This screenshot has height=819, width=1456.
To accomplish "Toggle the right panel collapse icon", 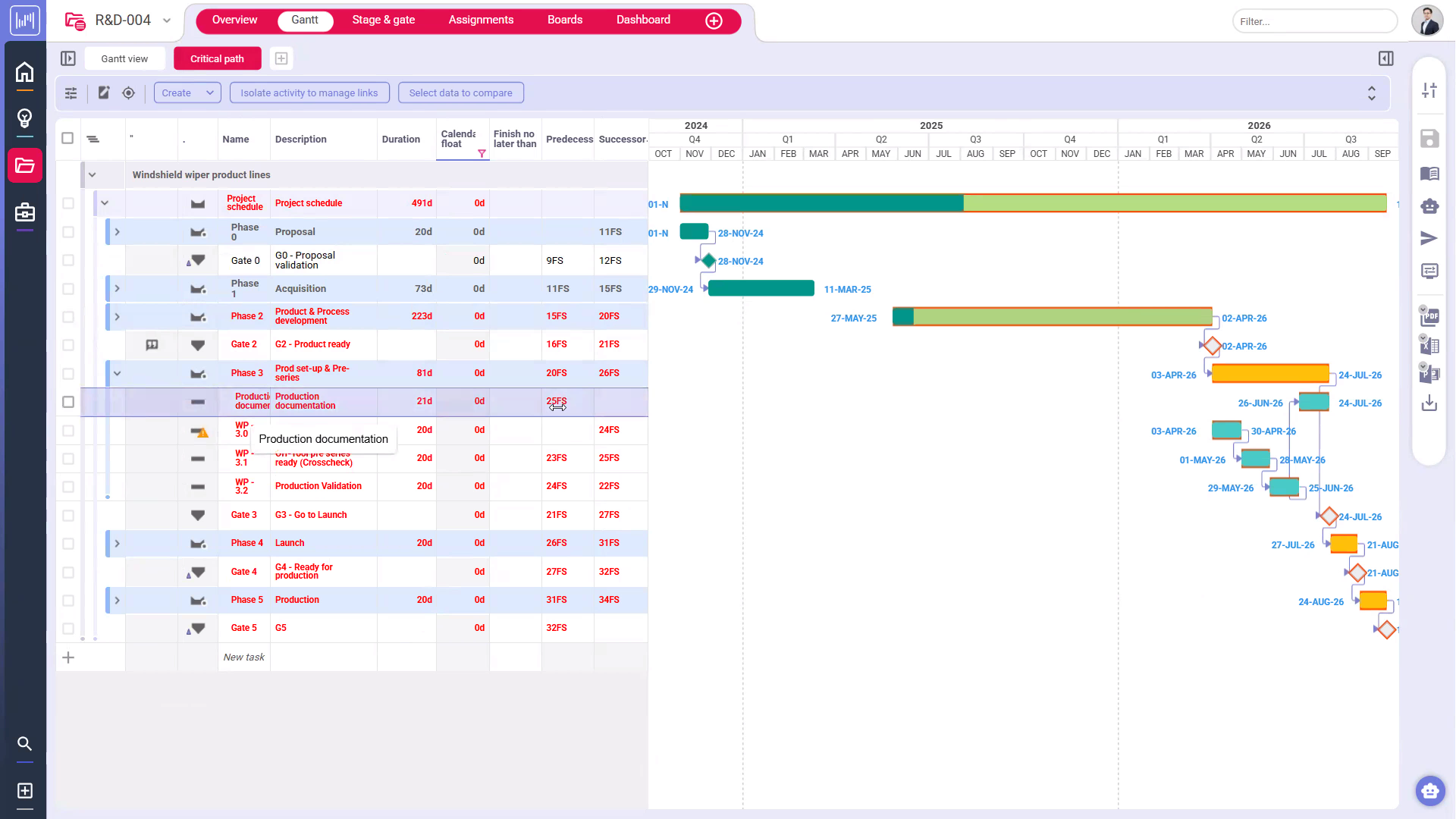I will point(1385,58).
